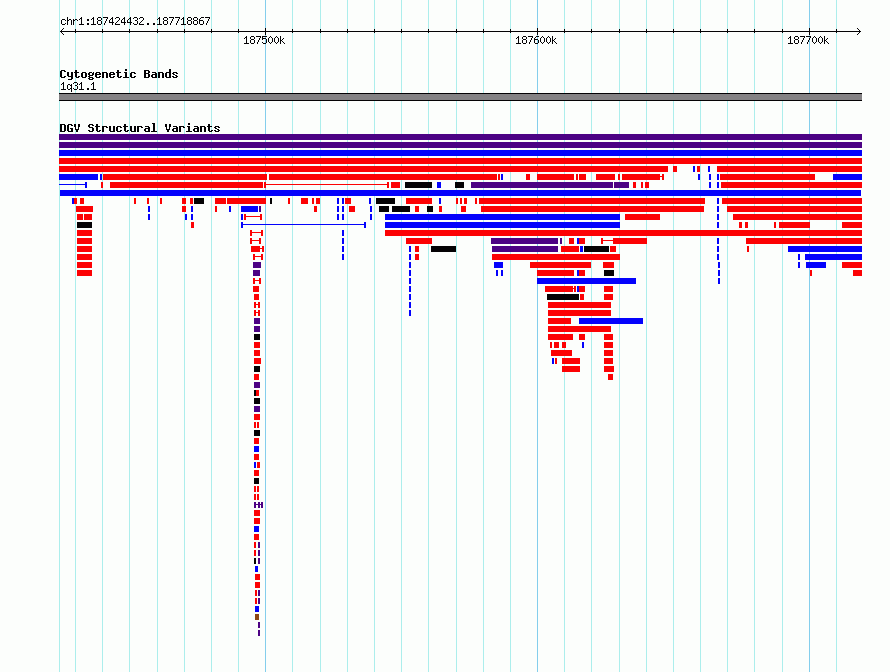Click the chr1:187424432..187718867 coordinate label

(x=135, y=21)
